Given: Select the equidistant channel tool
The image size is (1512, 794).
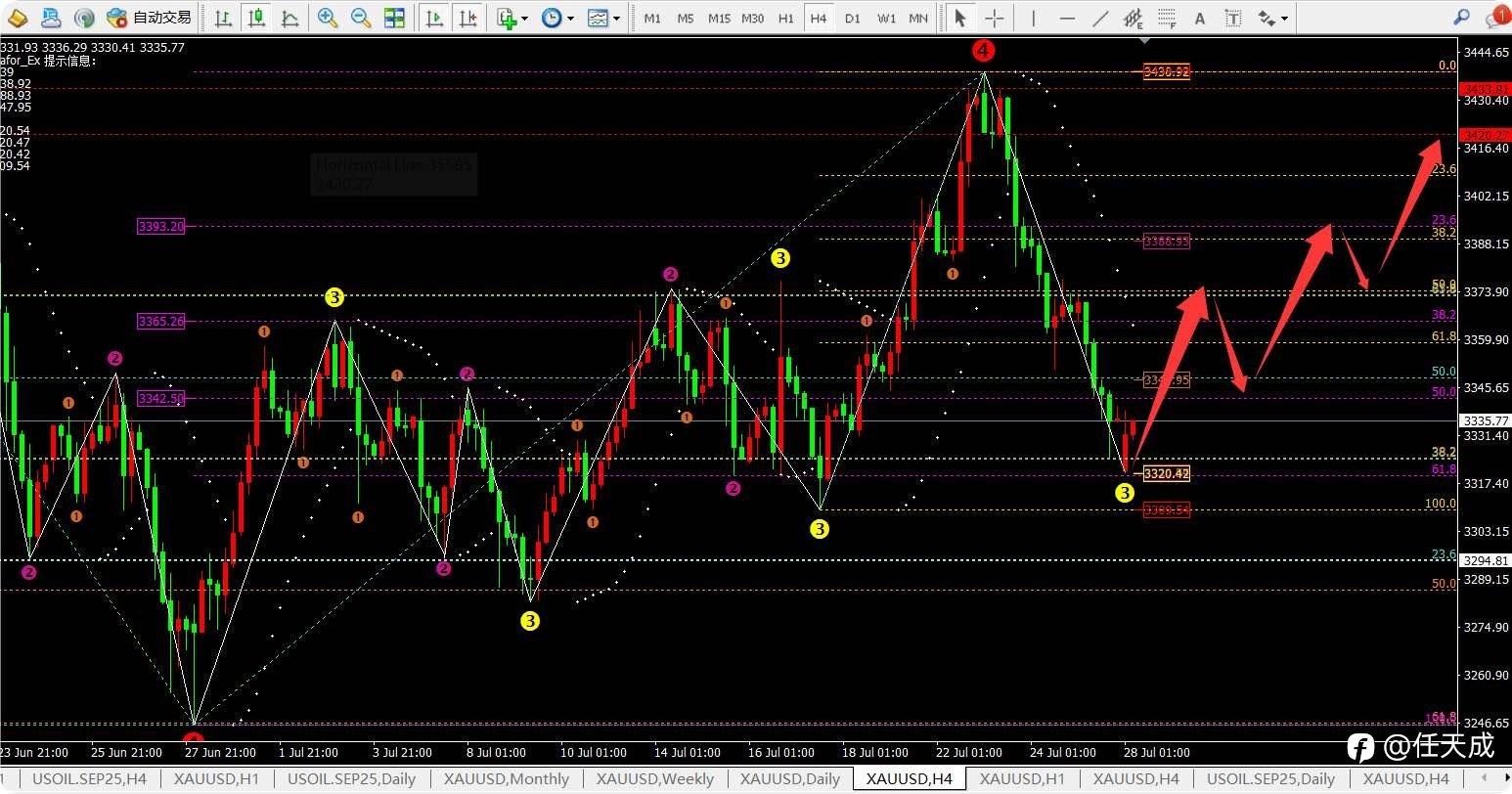Looking at the screenshot, I should pyautogui.click(x=1134, y=18).
